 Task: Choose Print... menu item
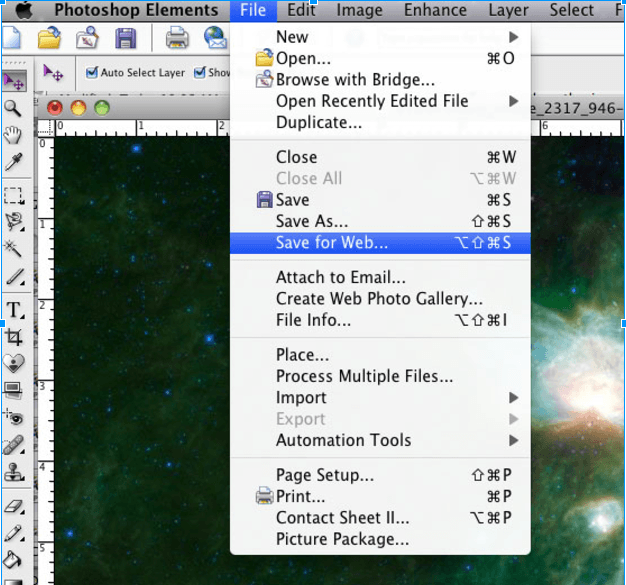(380, 496)
